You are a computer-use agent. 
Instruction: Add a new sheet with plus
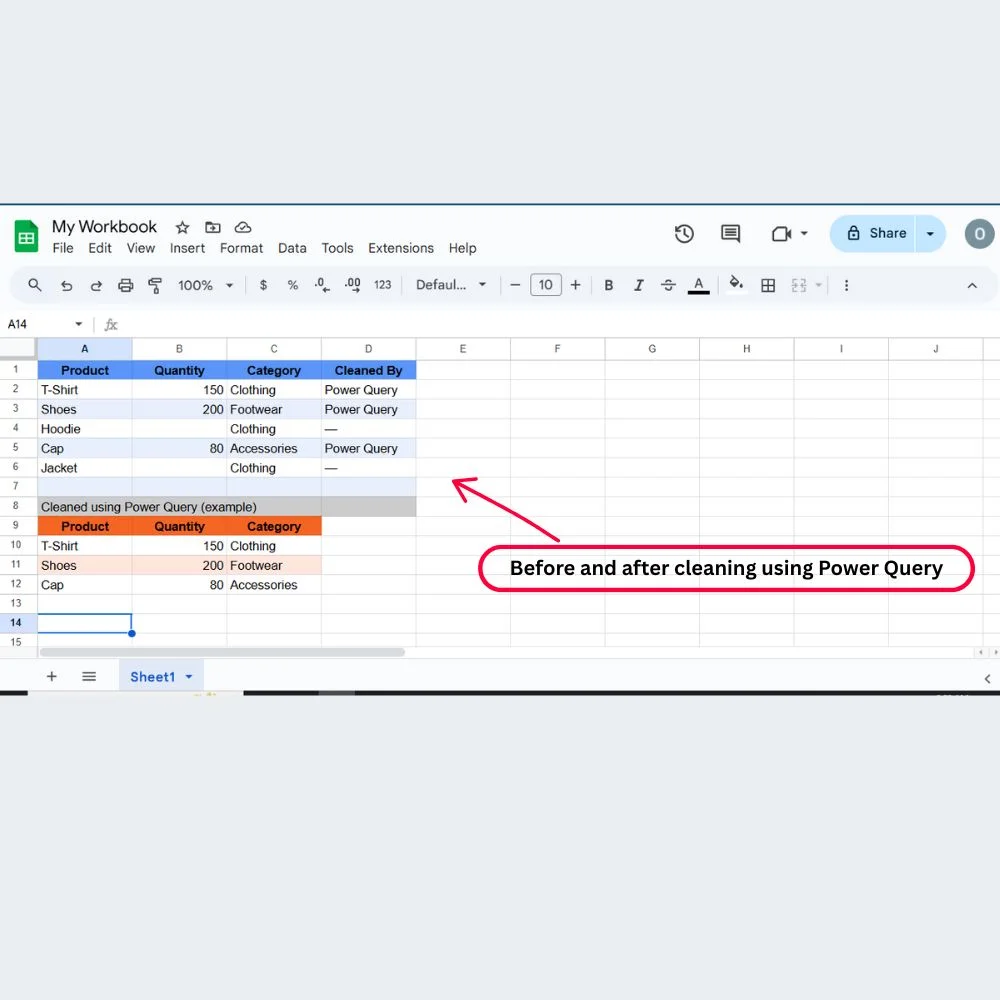pyautogui.click(x=52, y=676)
